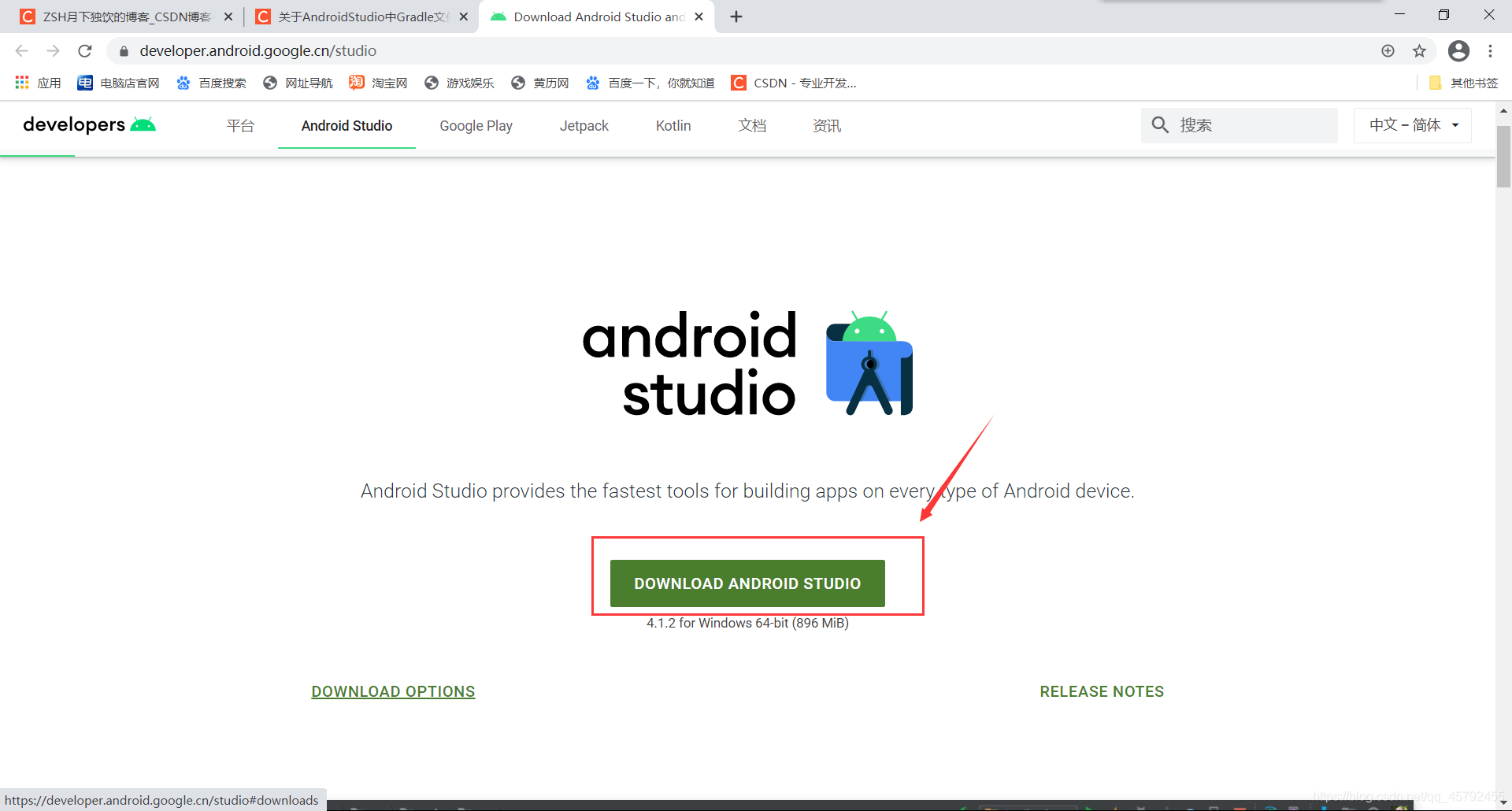Image resolution: width=1512 pixels, height=811 pixels.
Task: Open a new browser tab
Action: pos(736,17)
